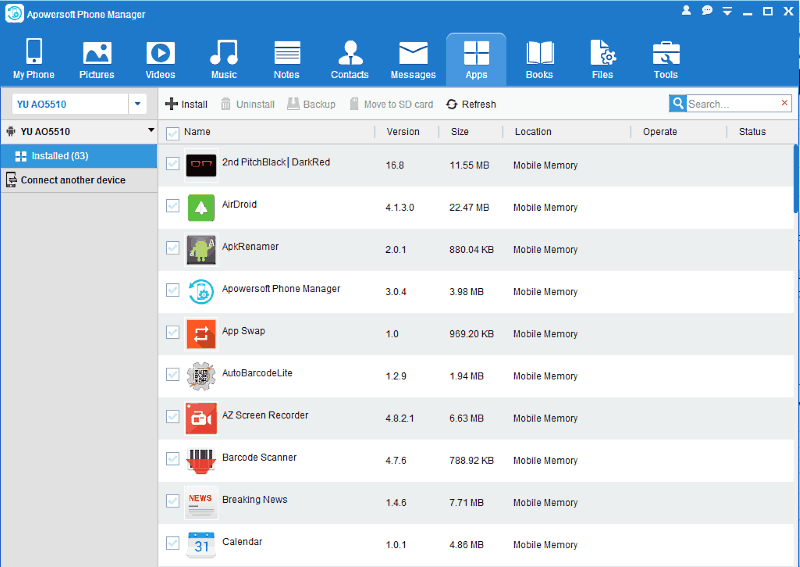
Task: Click the vertical scrollbar of app list
Action: tap(796, 179)
